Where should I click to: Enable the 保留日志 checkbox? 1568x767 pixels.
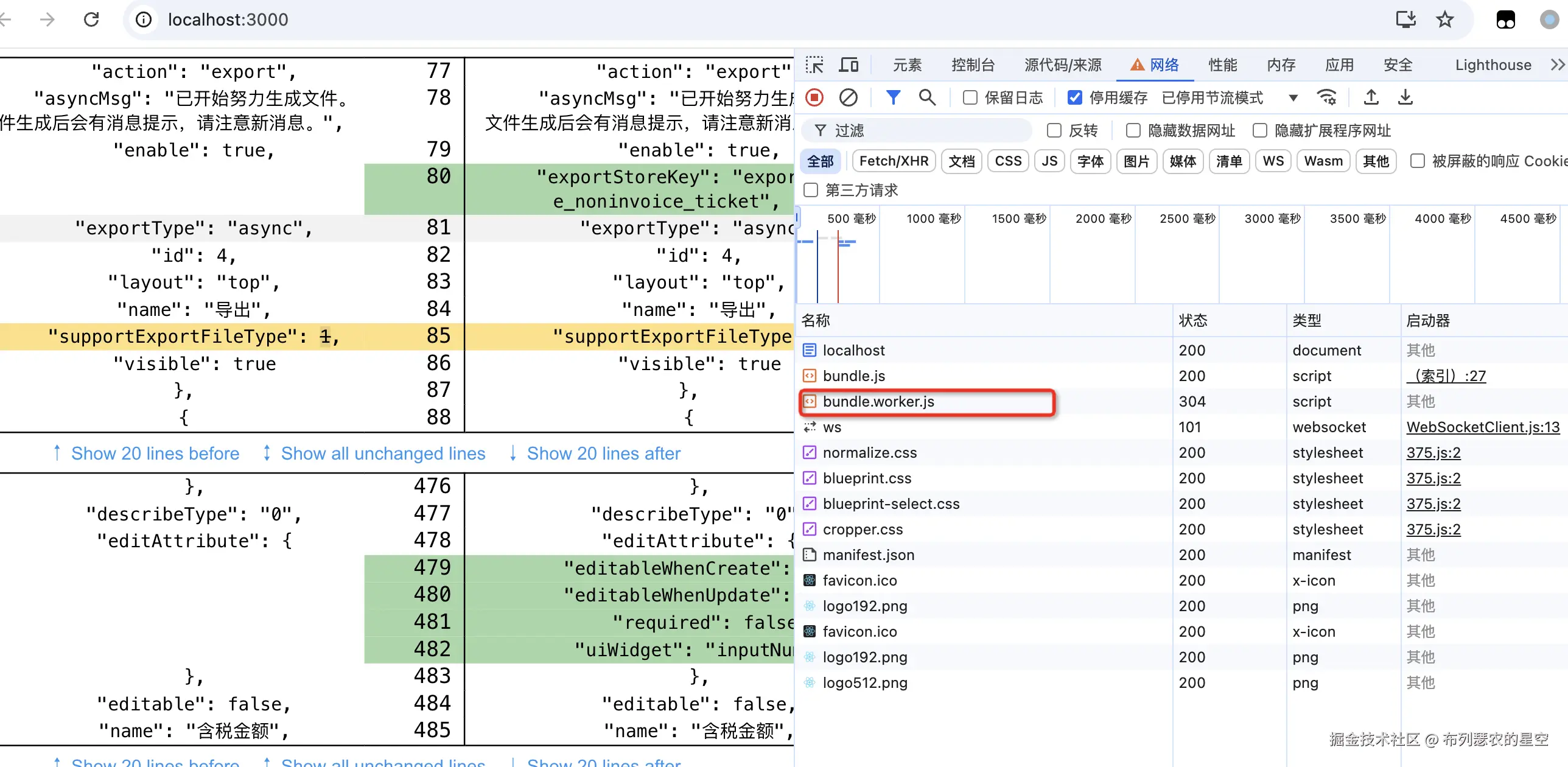970,97
